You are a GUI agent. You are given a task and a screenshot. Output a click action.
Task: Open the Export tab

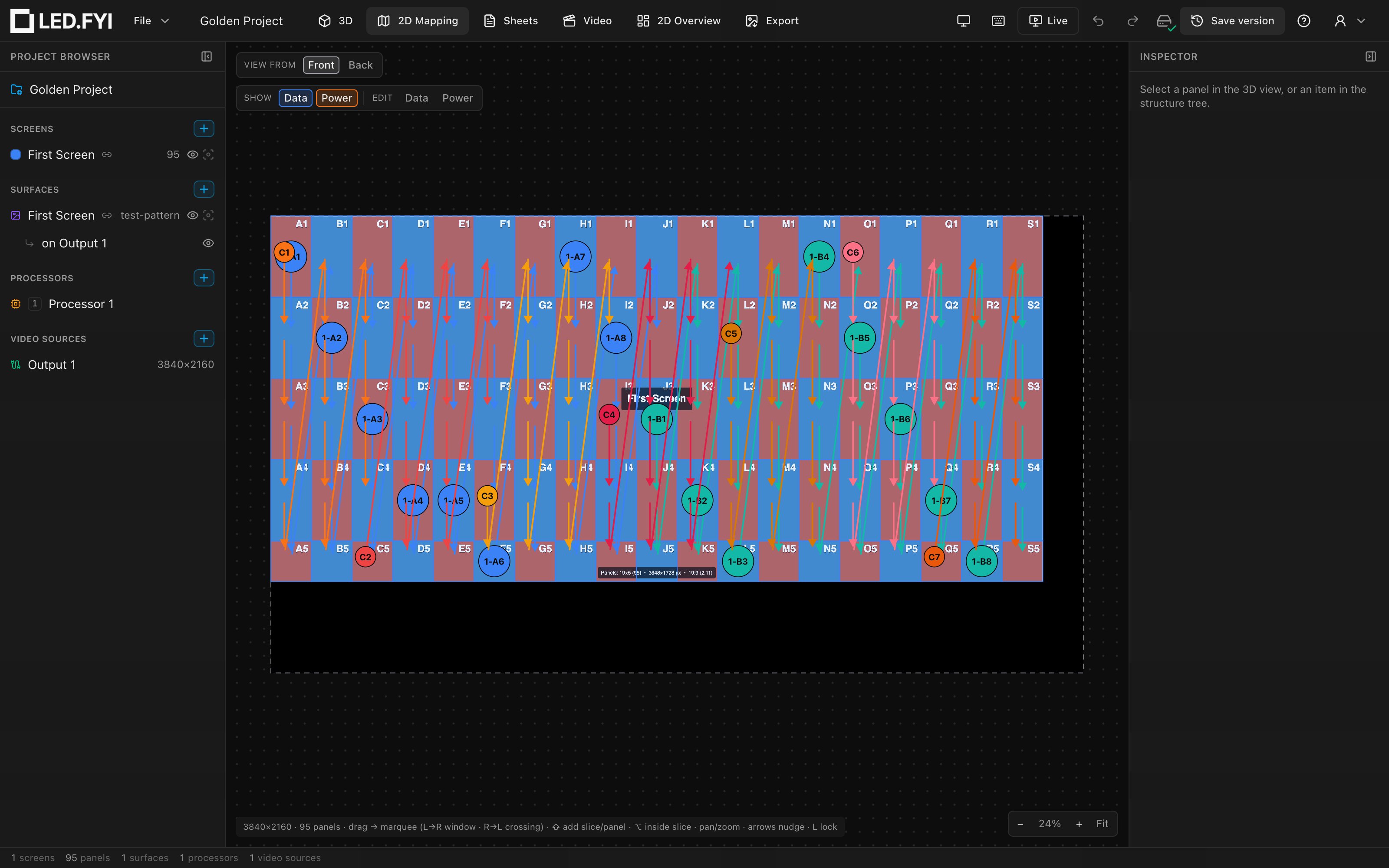771,21
